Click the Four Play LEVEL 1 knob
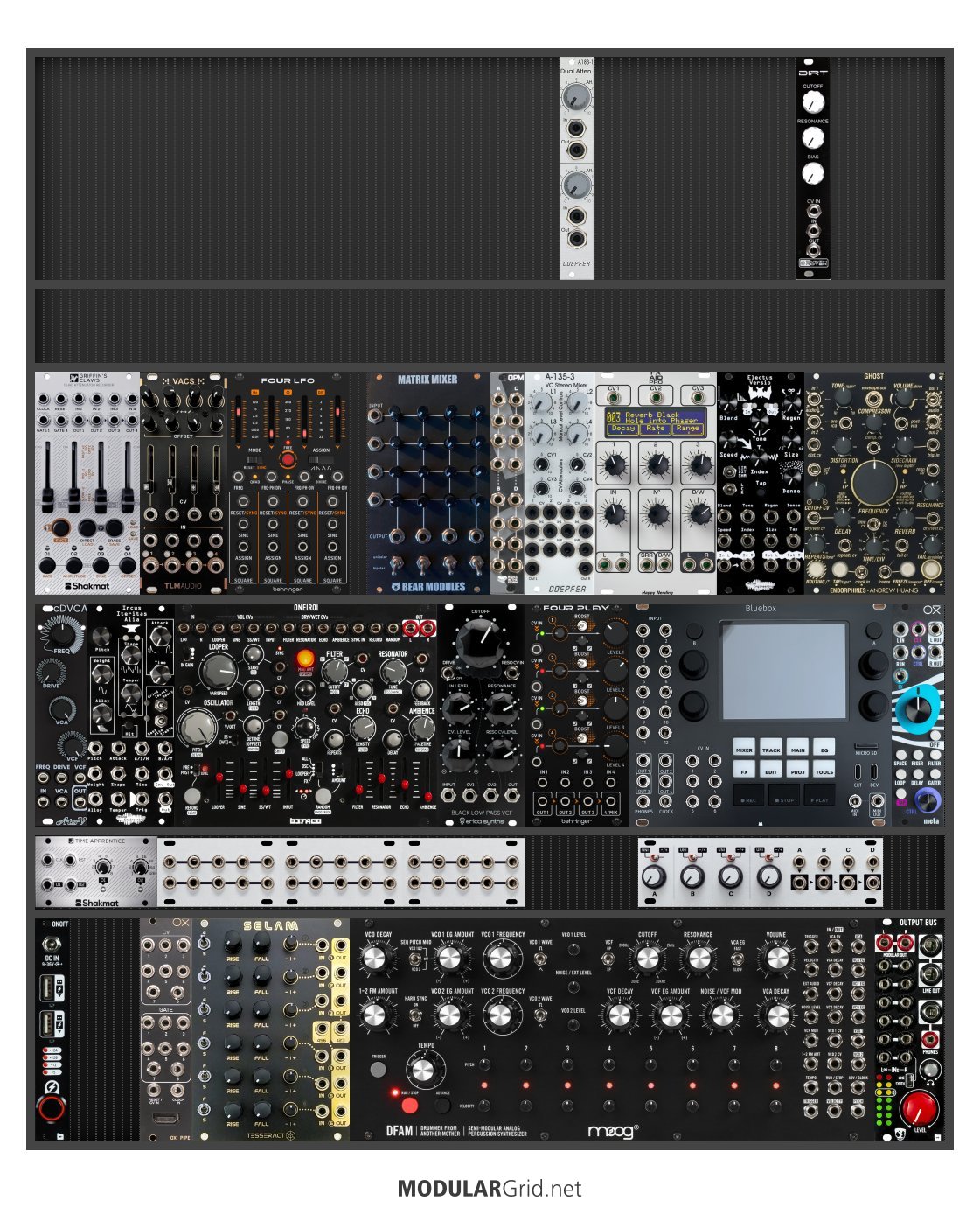980x1207 pixels. click(615, 633)
